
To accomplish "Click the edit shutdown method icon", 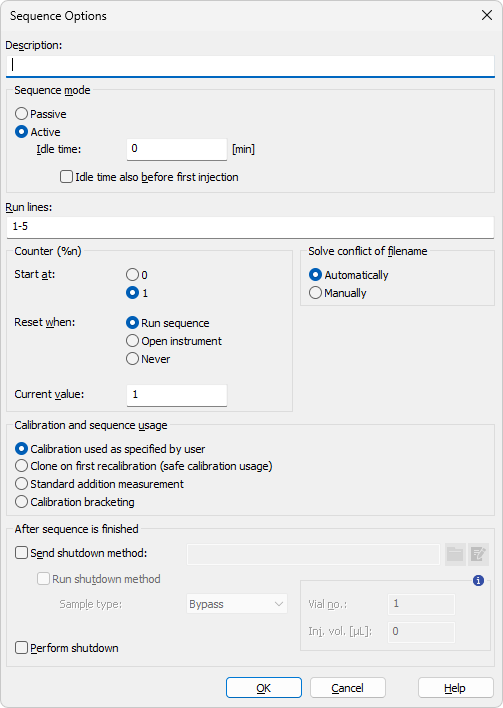I will 478,554.
